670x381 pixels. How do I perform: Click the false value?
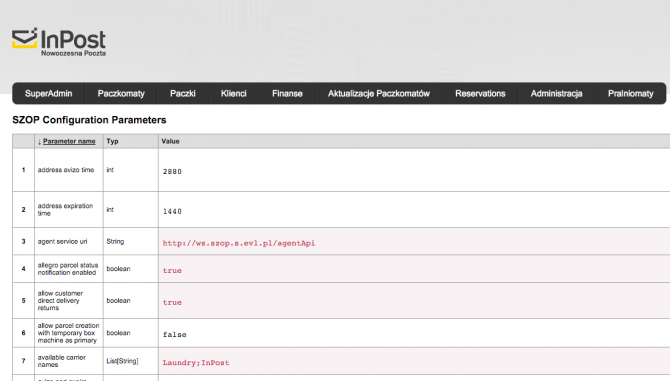click(x=174, y=334)
